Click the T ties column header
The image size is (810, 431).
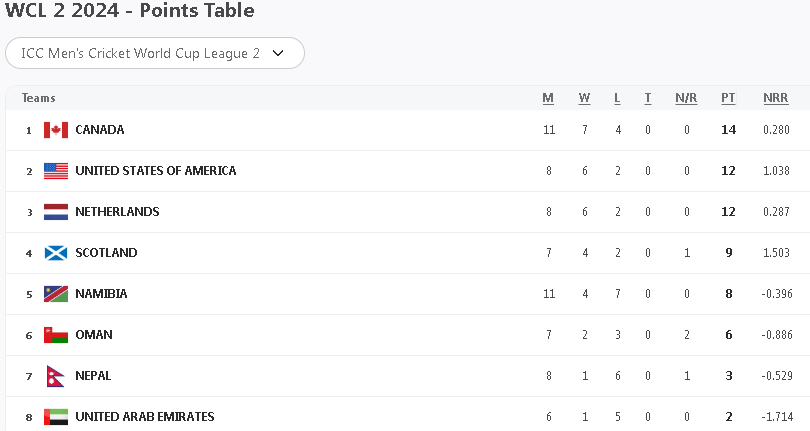tap(648, 98)
